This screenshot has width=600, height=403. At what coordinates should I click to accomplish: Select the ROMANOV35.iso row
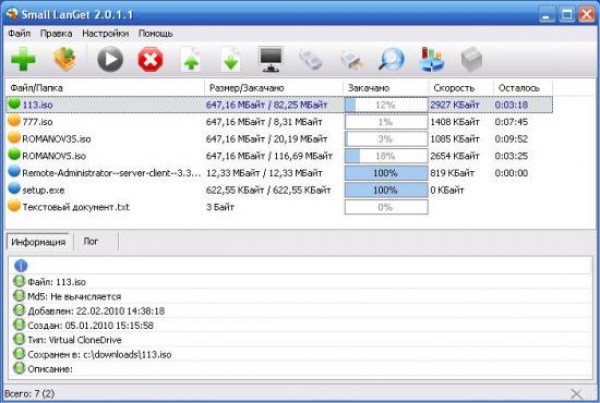tap(279, 139)
